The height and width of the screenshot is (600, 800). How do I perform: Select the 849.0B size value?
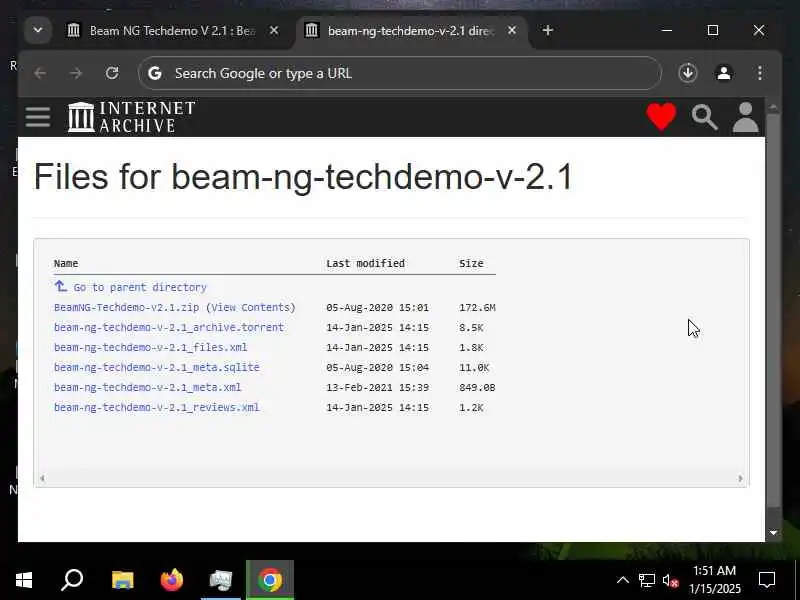coord(477,388)
